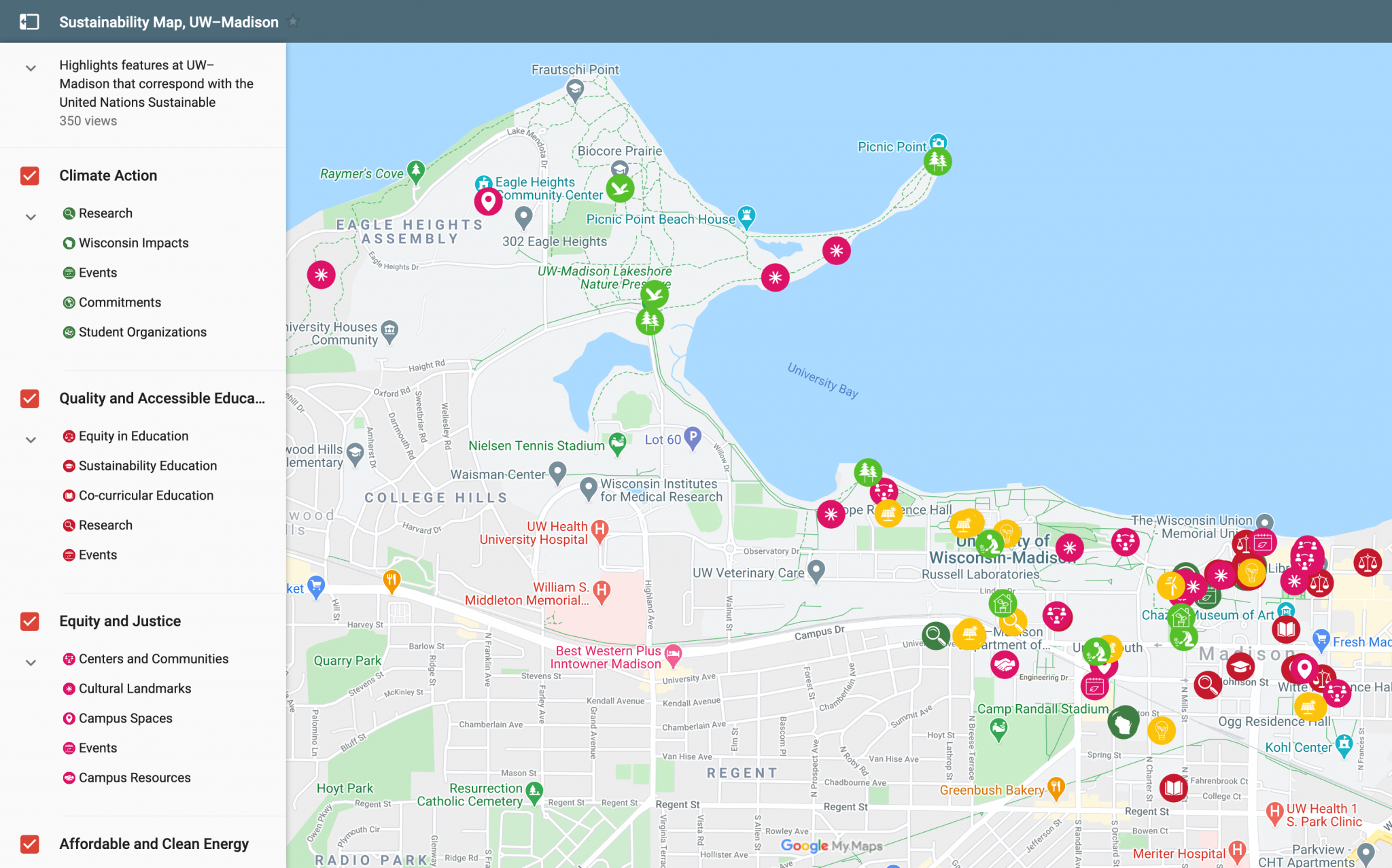
Task: Select the Kohl Center marker
Action: 1344,745
